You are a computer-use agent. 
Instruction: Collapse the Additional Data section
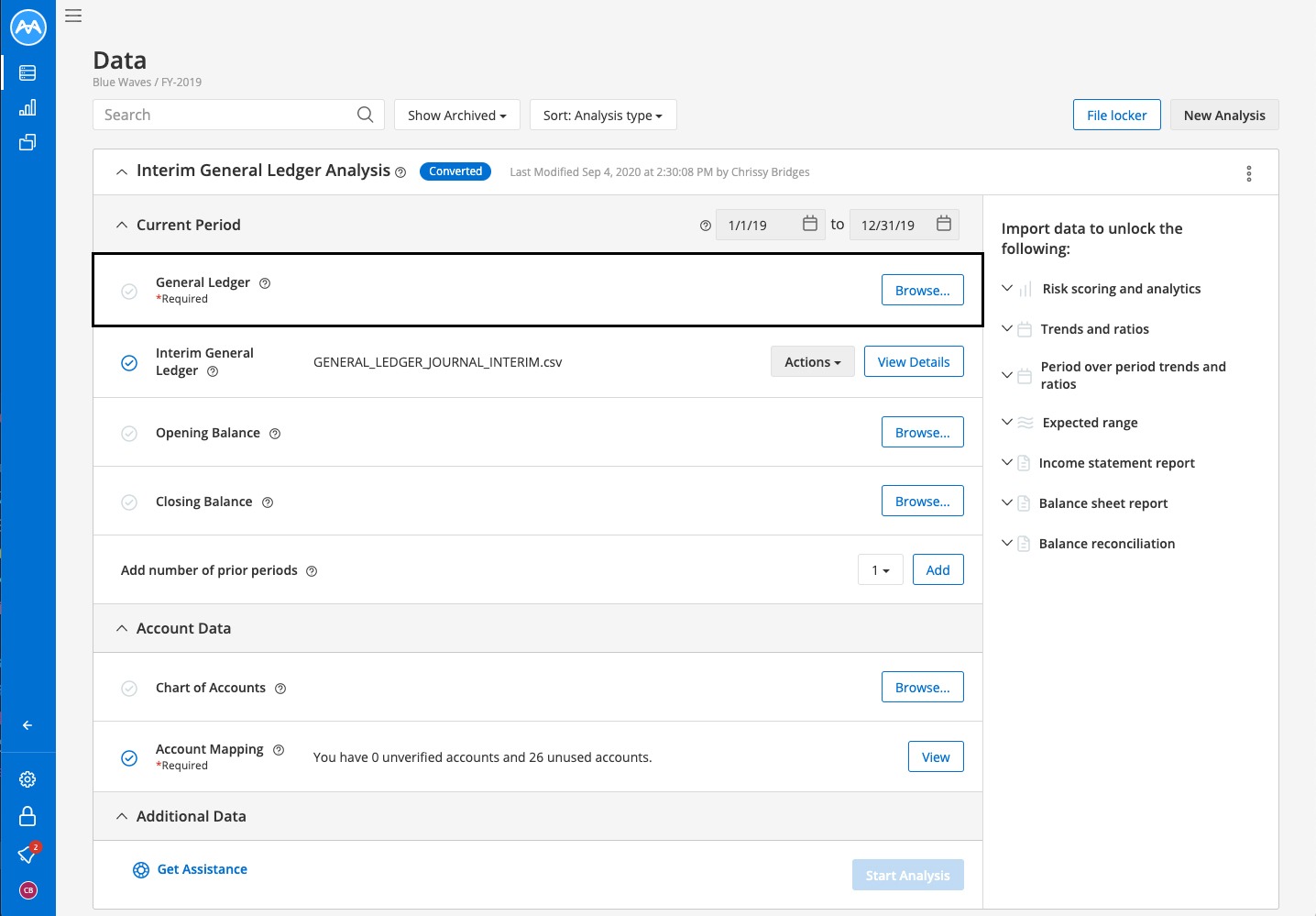click(121, 816)
